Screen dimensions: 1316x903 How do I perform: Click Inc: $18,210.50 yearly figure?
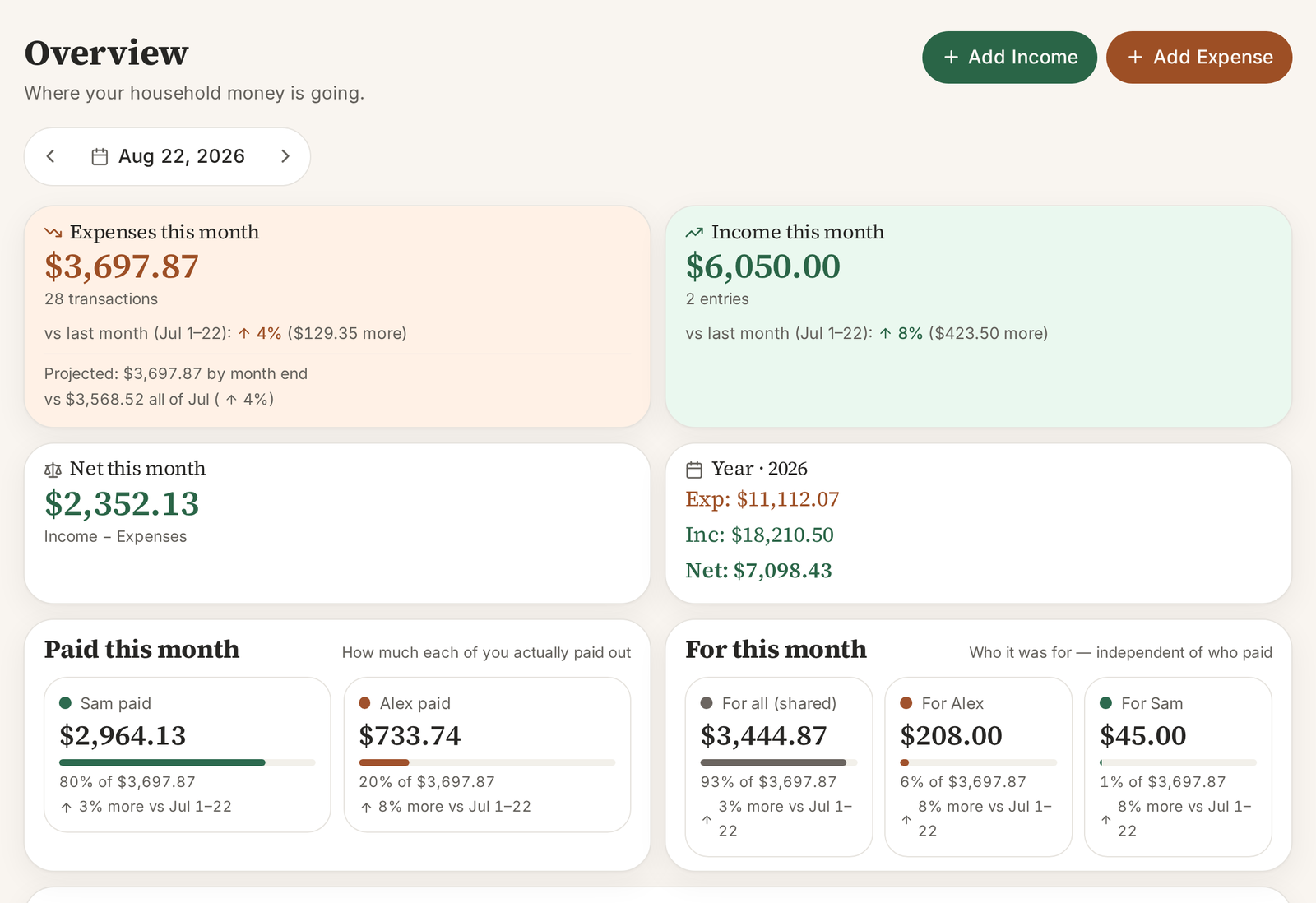point(760,535)
